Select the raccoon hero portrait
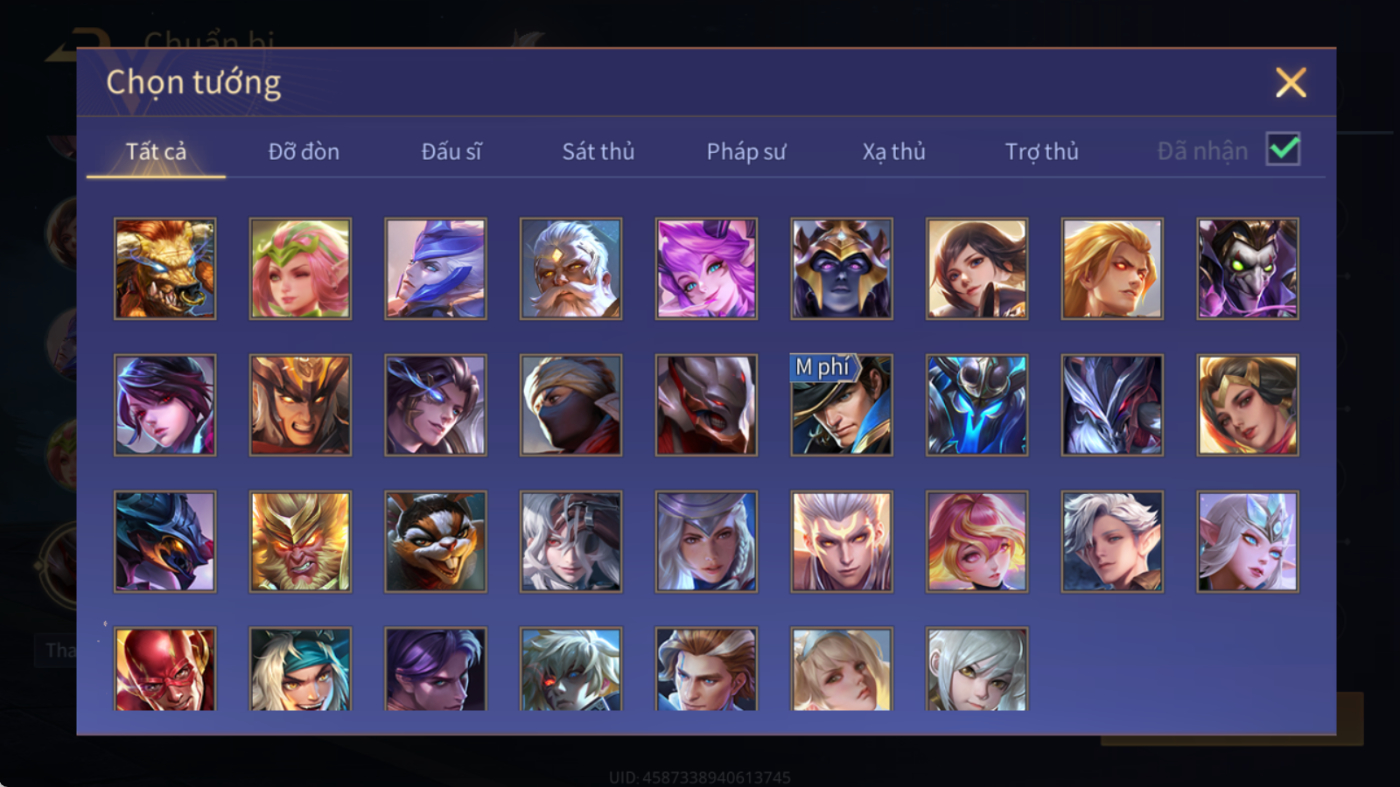The height and width of the screenshot is (787, 1400). [x=436, y=541]
